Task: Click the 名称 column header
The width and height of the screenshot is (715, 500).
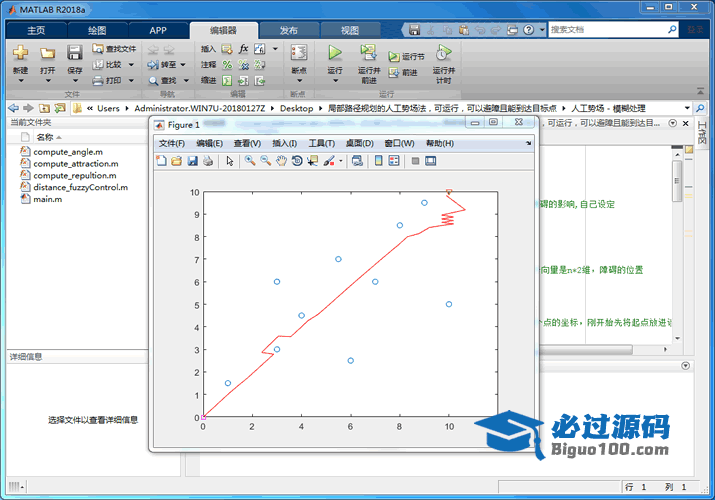Action: coord(45,137)
